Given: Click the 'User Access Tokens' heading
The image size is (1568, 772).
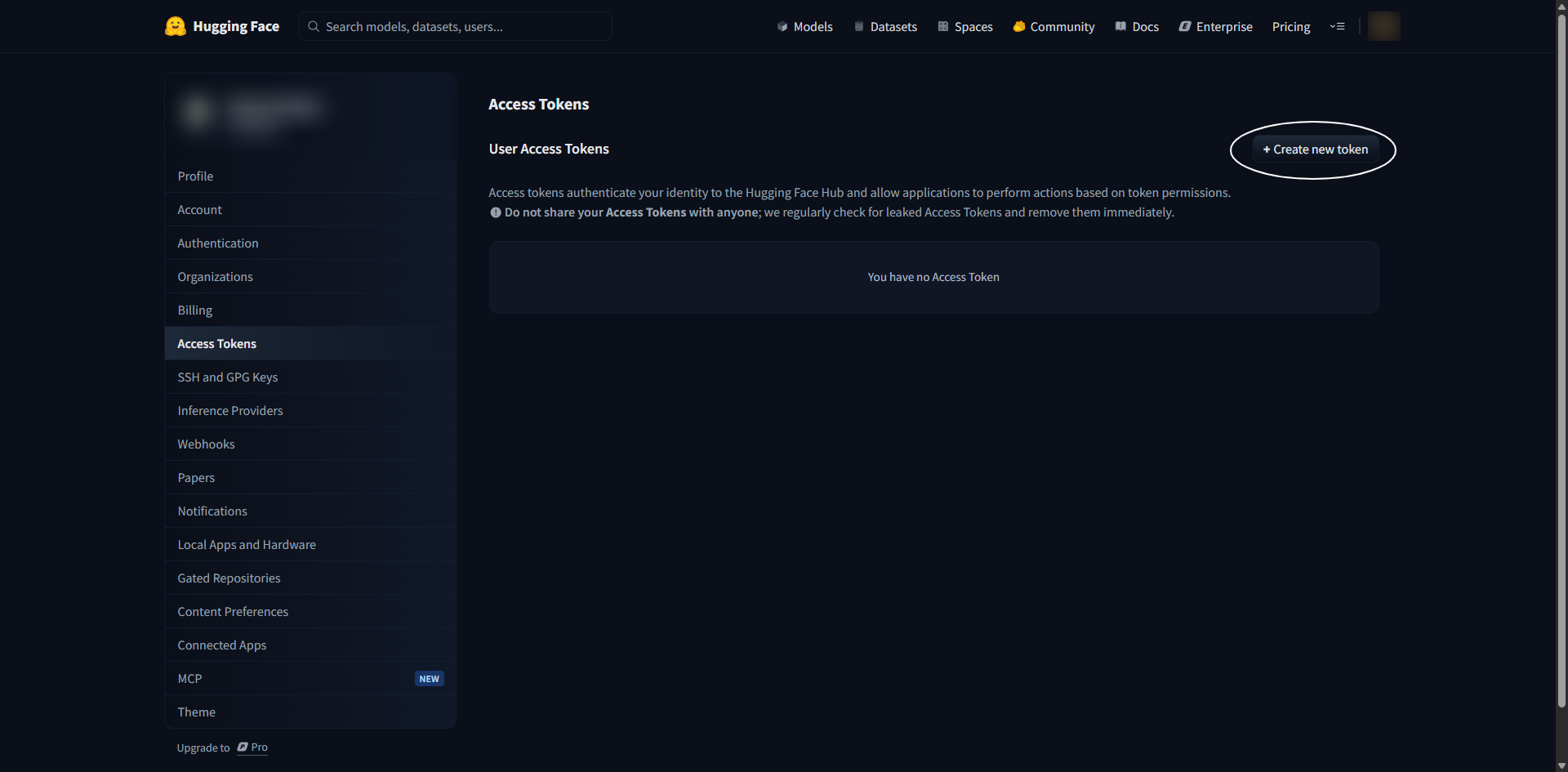Looking at the screenshot, I should pos(549,149).
